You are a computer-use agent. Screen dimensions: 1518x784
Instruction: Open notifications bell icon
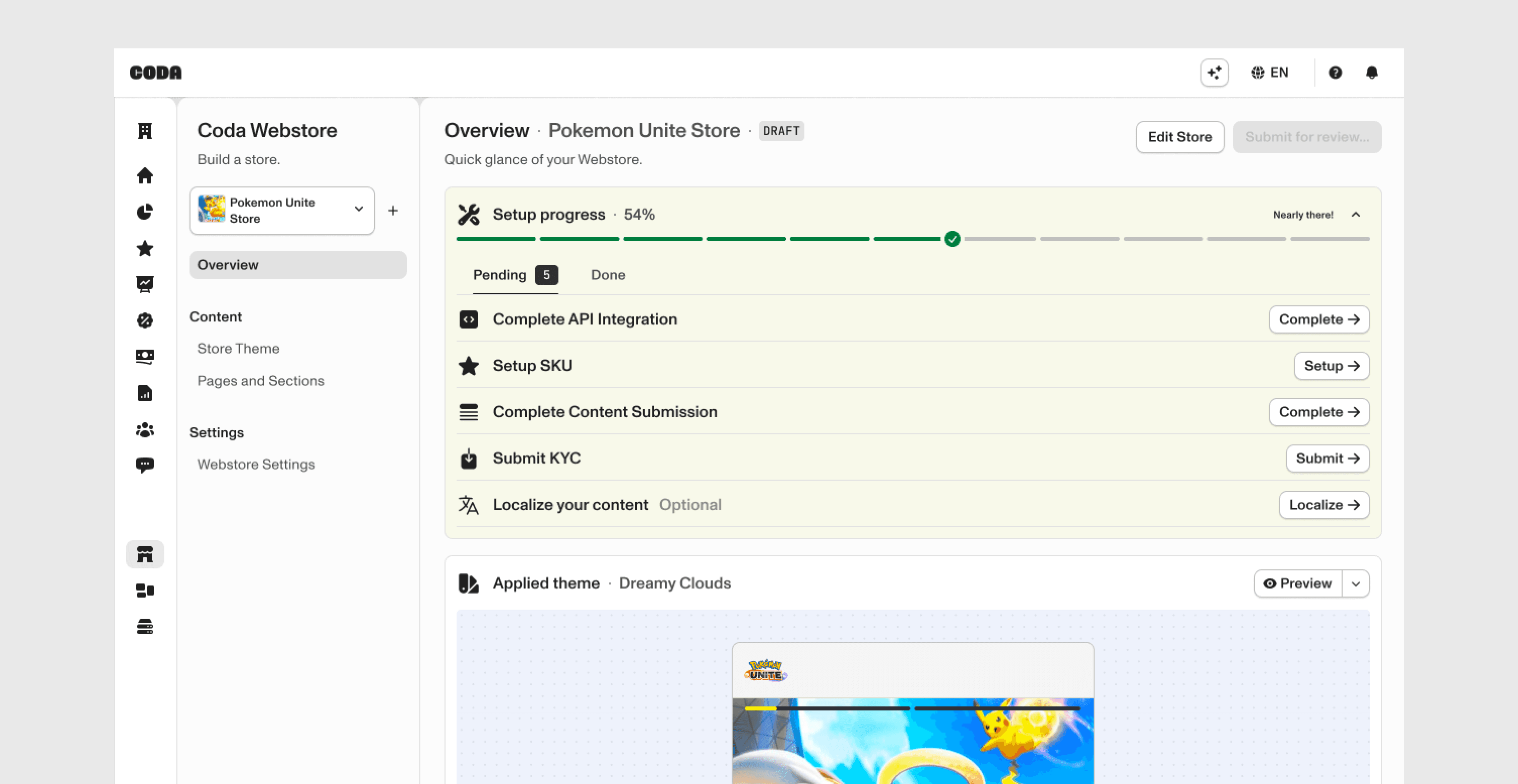(x=1372, y=73)
